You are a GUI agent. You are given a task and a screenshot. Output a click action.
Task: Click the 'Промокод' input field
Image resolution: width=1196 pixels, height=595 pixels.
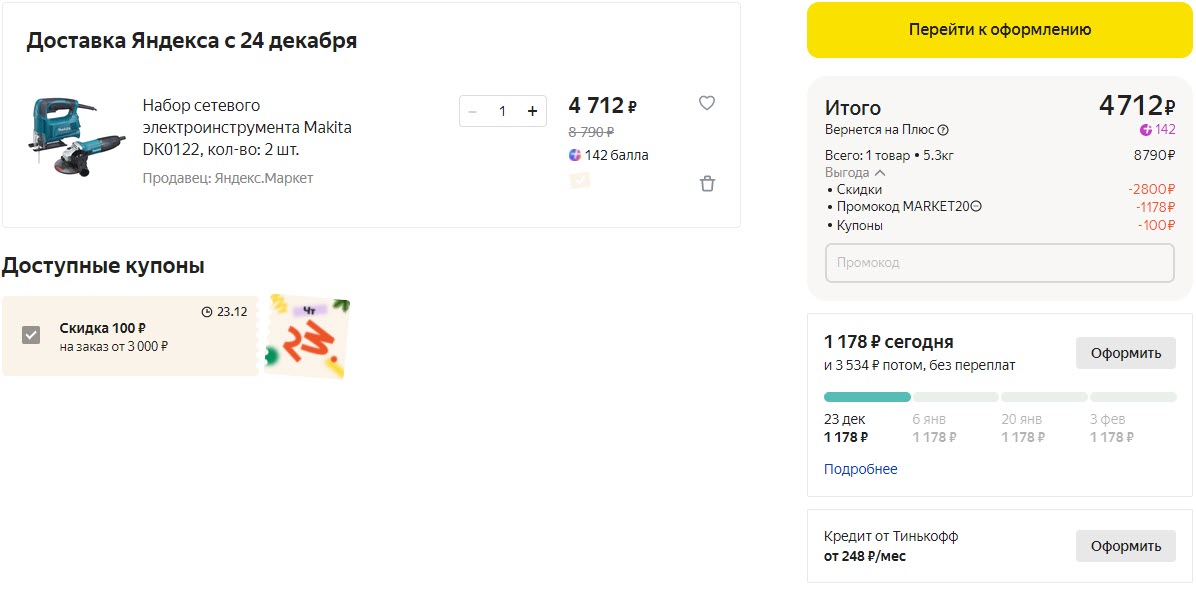point(999,263)
